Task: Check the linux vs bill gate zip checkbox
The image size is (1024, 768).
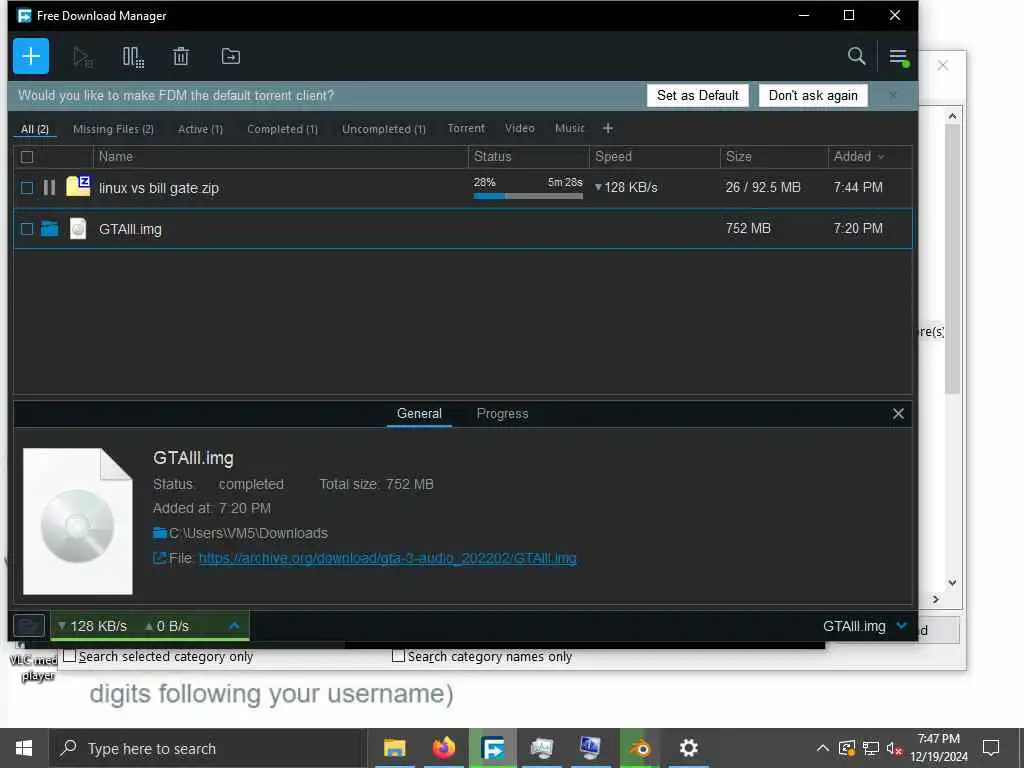Action: point(27,188)
